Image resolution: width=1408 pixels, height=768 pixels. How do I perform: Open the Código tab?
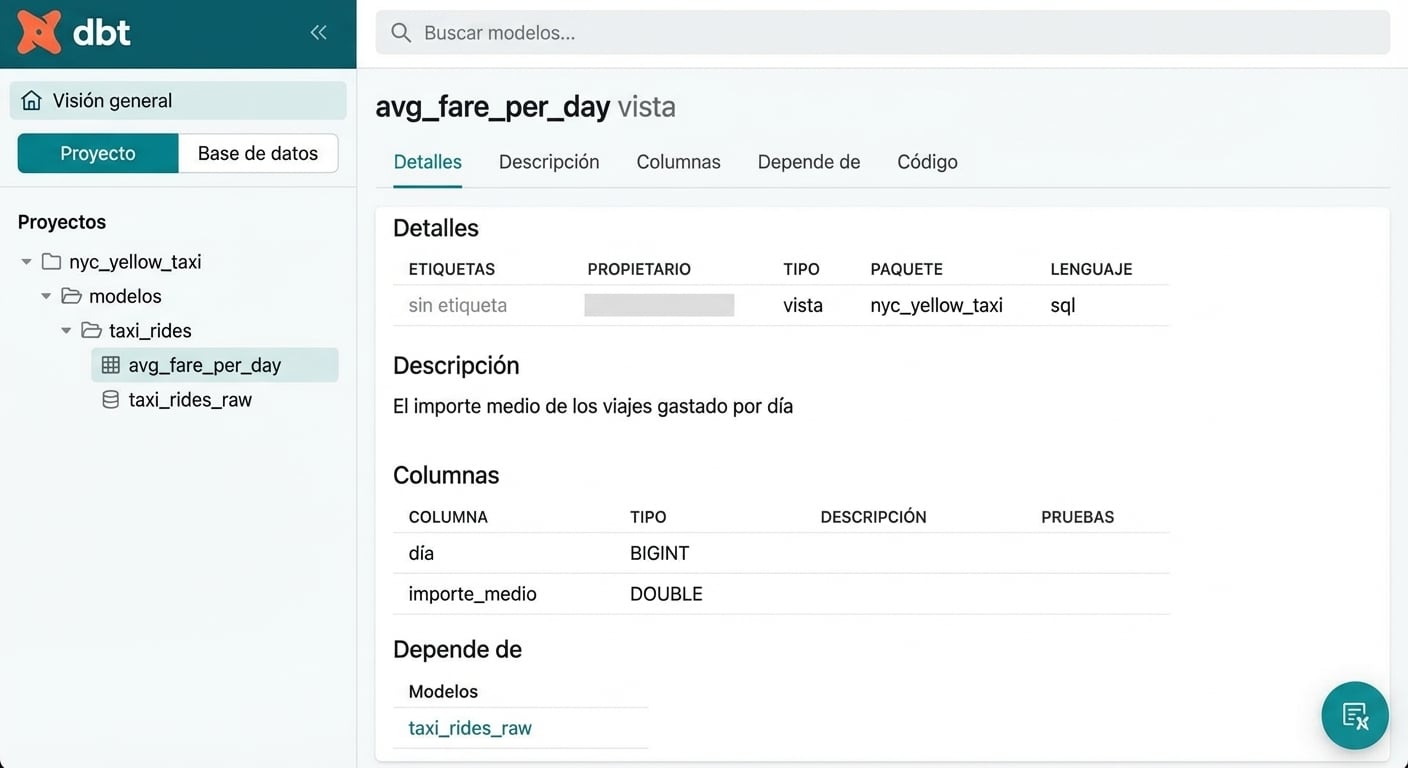[x=927, y=162]
